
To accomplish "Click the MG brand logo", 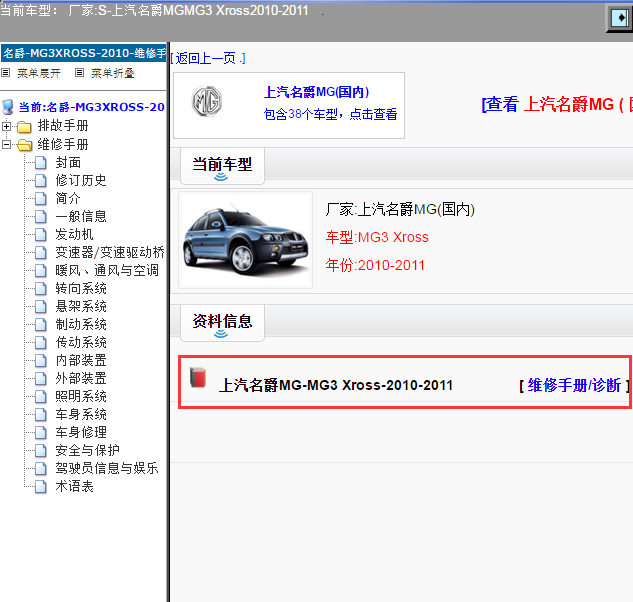I will point(207,101).
